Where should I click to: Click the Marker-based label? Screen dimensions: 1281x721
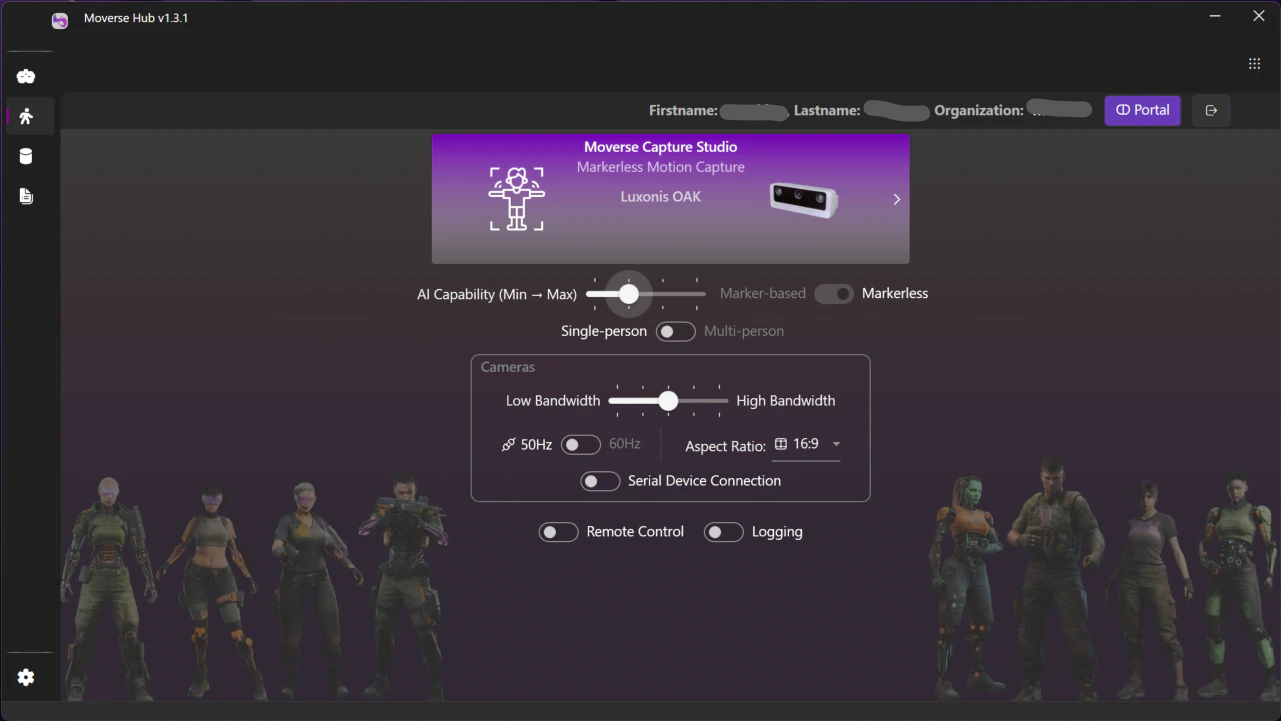tap(763, 294)
